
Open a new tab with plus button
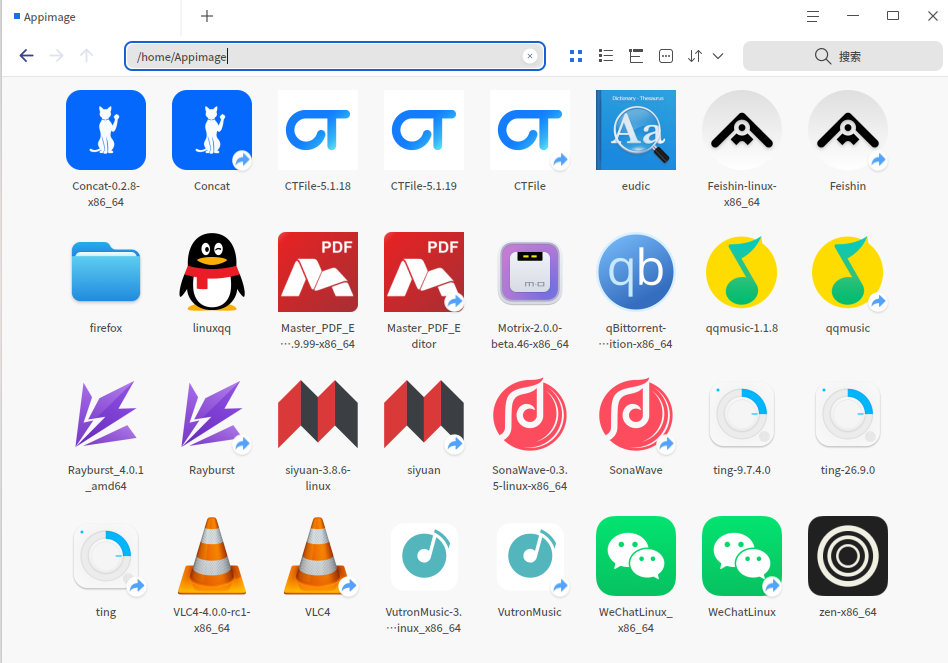tap(207, 16)
